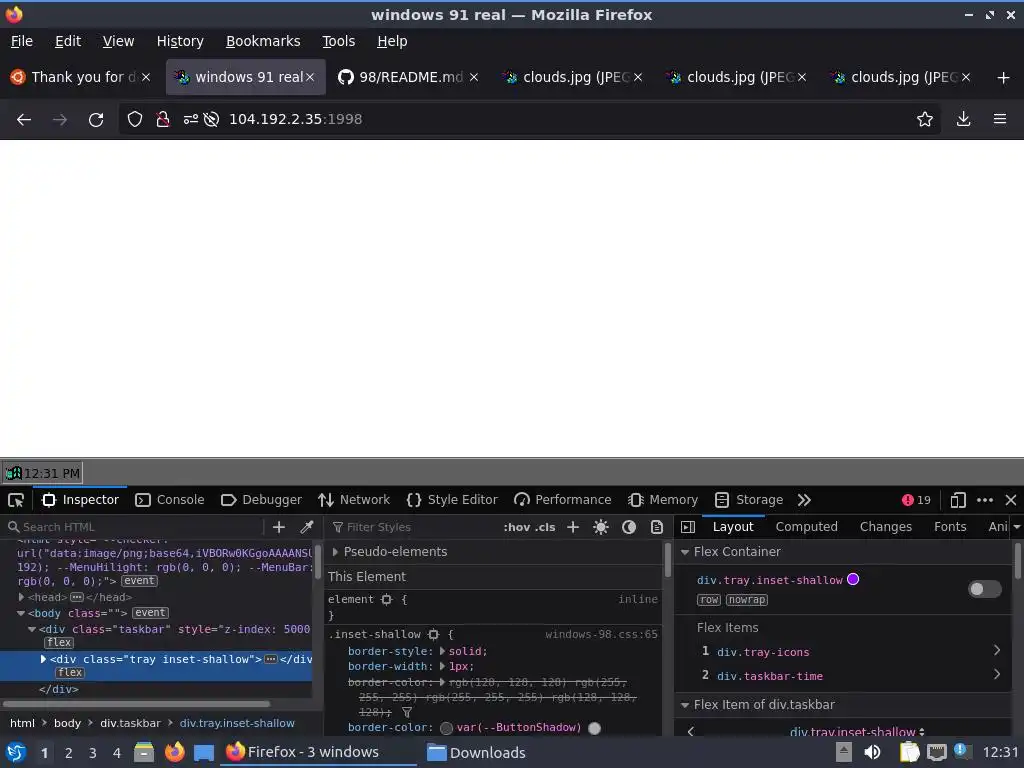Viewport: 1024px width, 768px height.
Task: Collapse the sidebar pane toggle icon
Action: coord(688,527)
